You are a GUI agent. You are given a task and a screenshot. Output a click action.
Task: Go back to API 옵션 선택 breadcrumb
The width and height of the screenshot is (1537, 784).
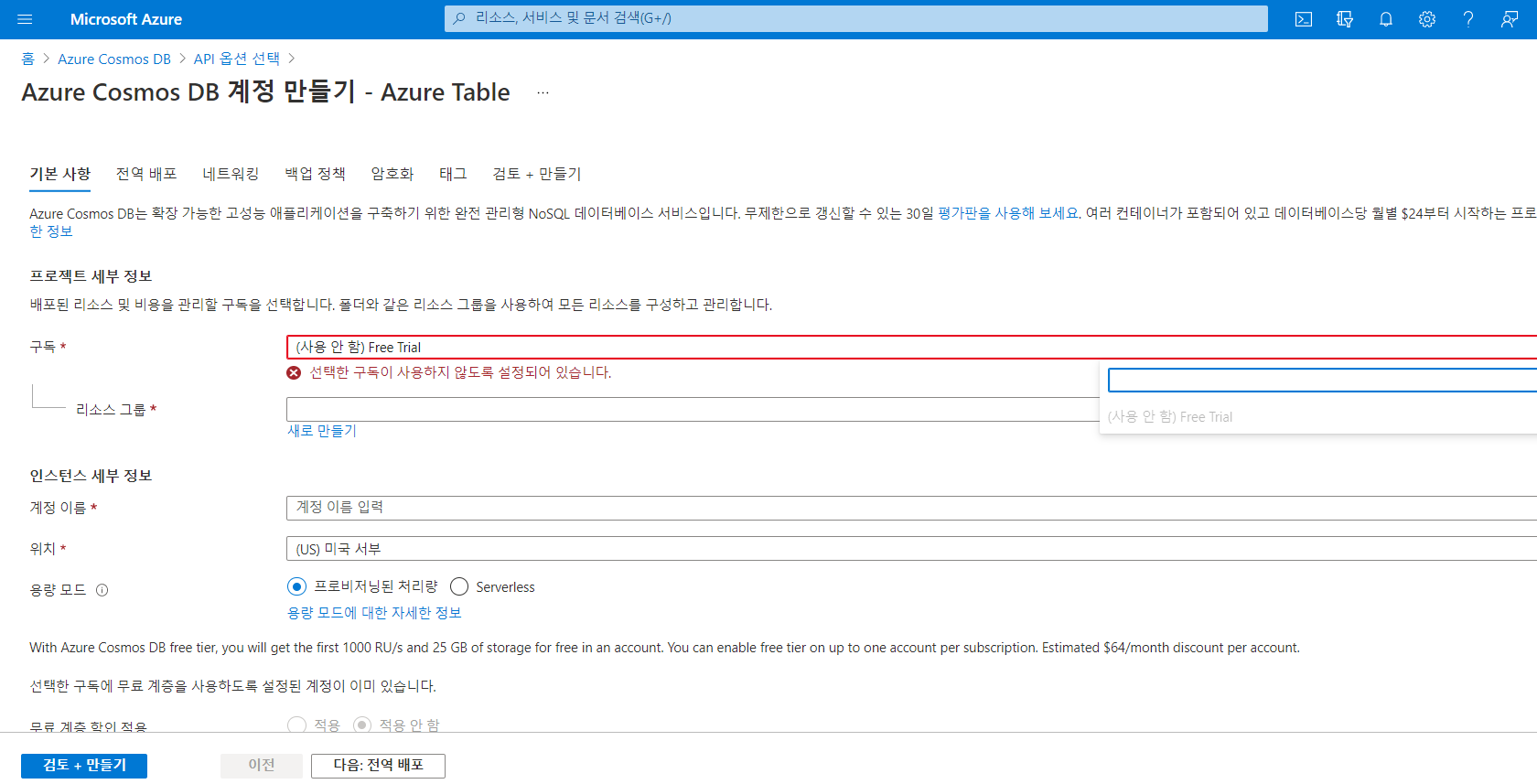[x=237, y=59]
